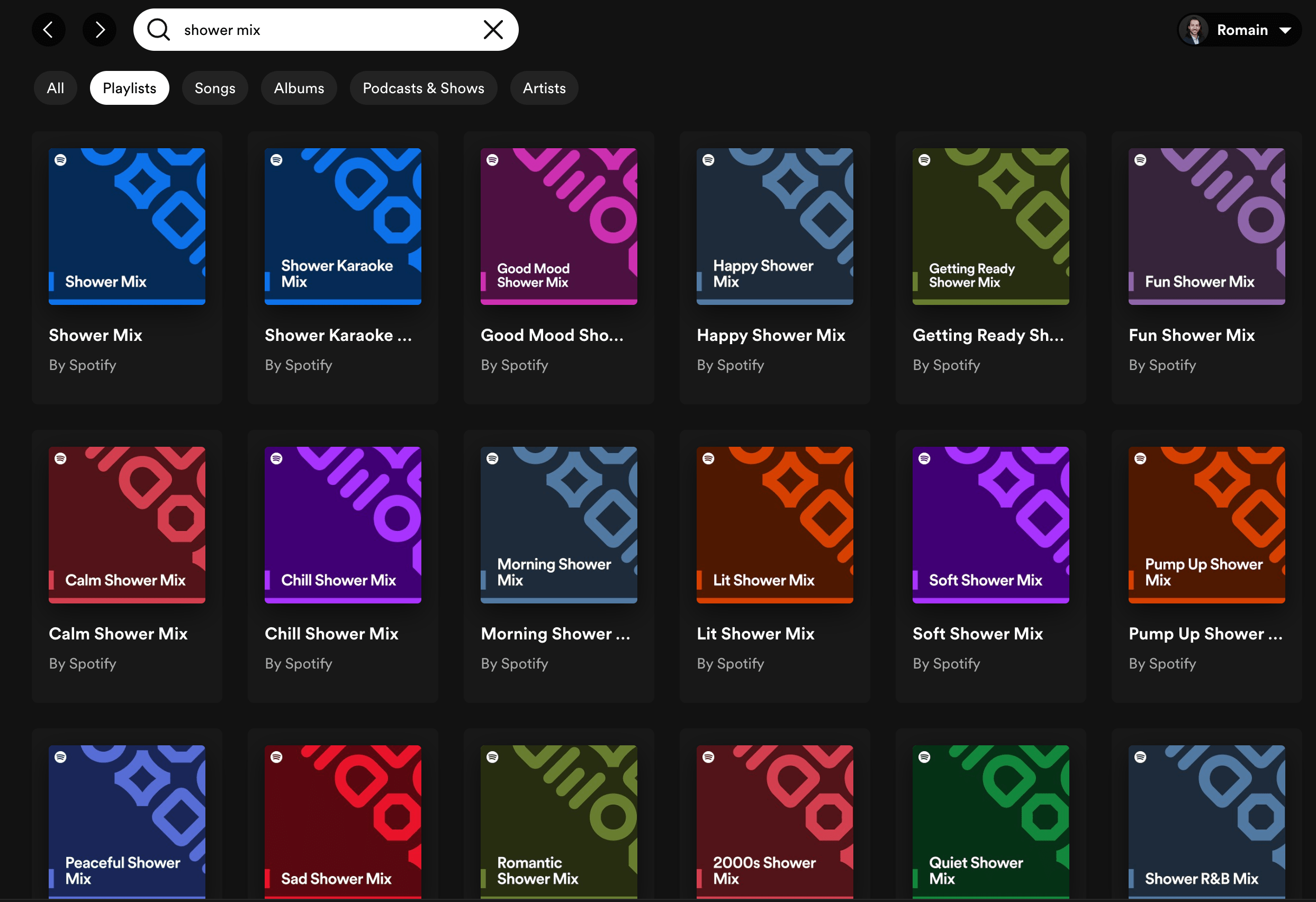Screen dimensions: 1316x902
Task: Clear the search query with the X icon
Action: click(492, 30)
